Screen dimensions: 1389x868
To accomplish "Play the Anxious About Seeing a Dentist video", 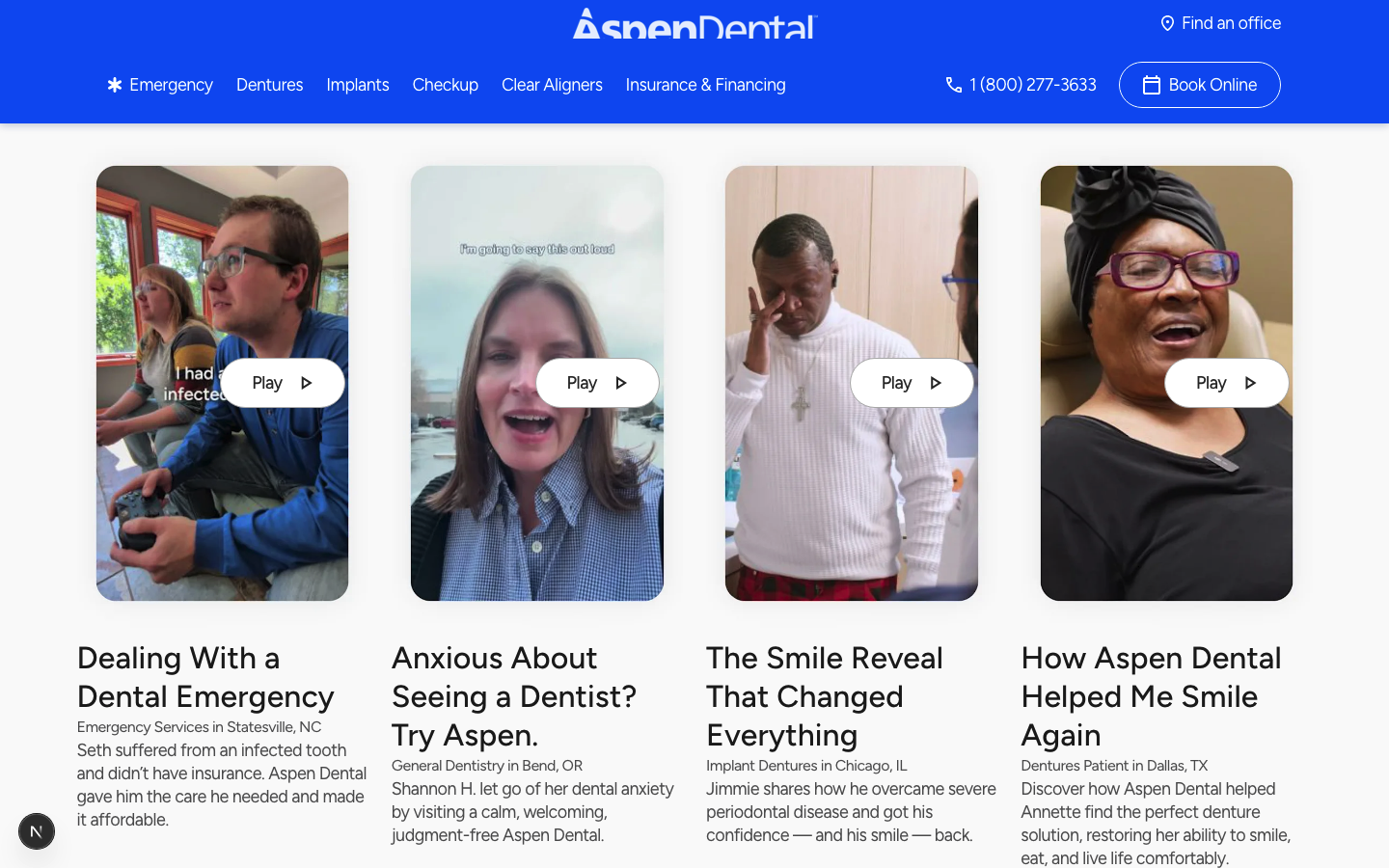I will [x=597, y=383].
